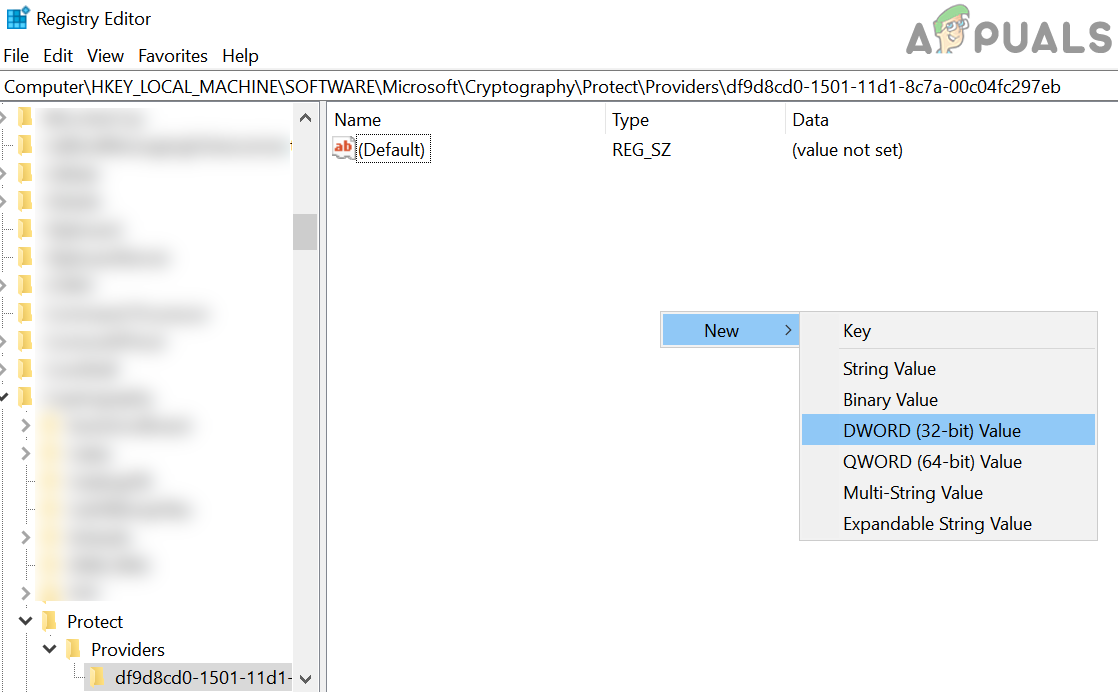Image resolution: width=1118 pixels, height=692 pixels.
Task: Click the (value not set) data cell
Action: (x=847, y=150)
